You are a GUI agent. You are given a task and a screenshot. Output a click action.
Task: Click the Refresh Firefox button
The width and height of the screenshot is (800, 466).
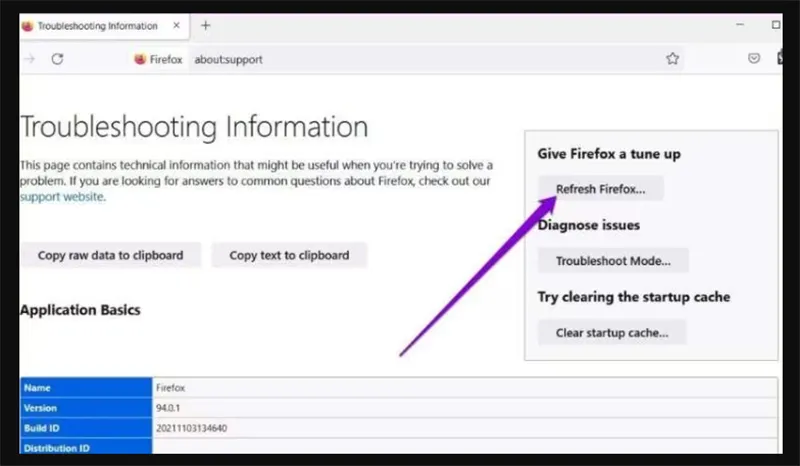click(x=601, y=189)
